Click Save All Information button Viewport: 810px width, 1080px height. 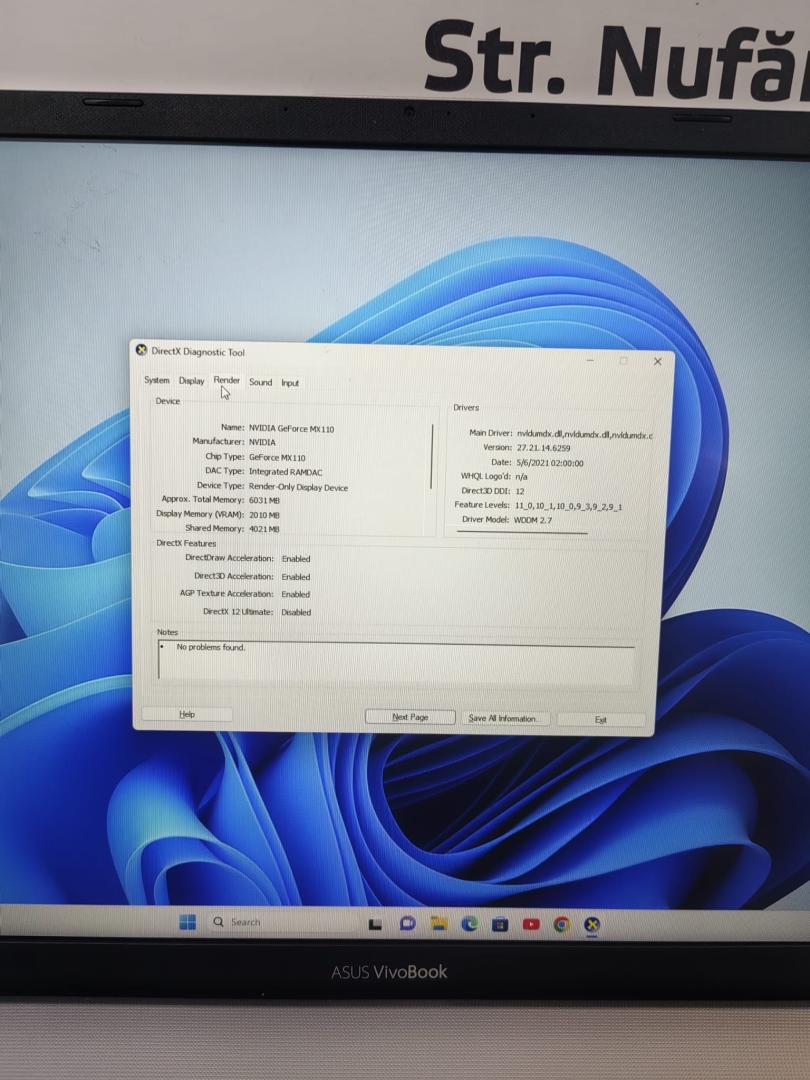[503, 718]
